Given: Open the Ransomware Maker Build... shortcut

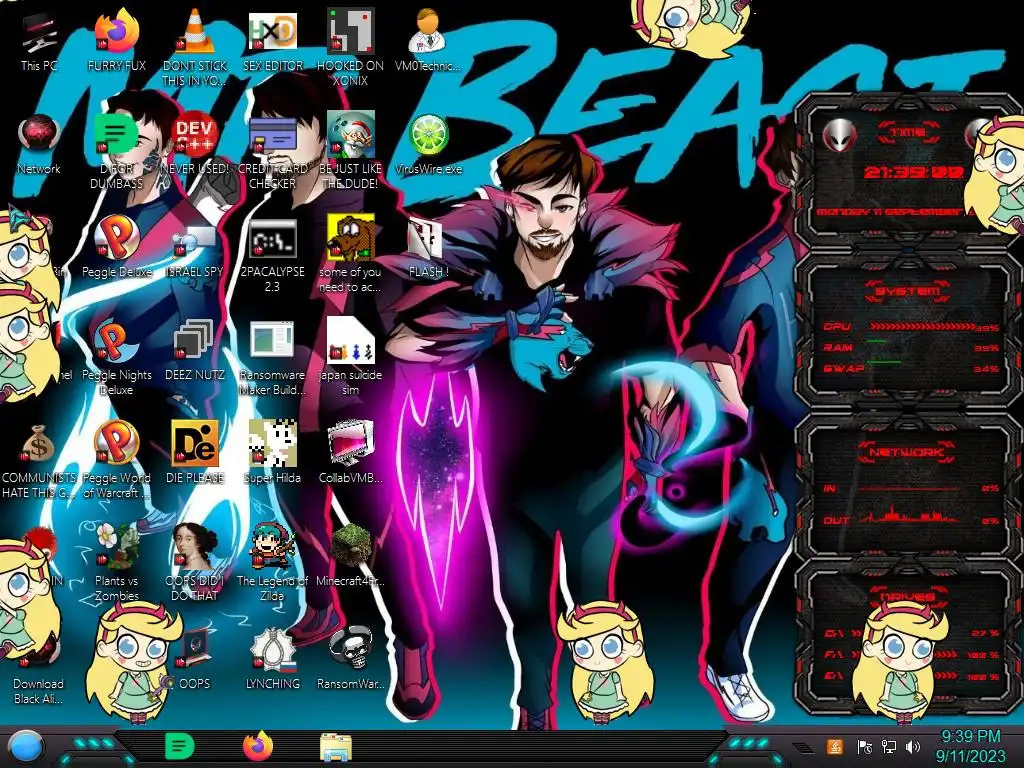Looking at the screenshot, I should point(273,358).
